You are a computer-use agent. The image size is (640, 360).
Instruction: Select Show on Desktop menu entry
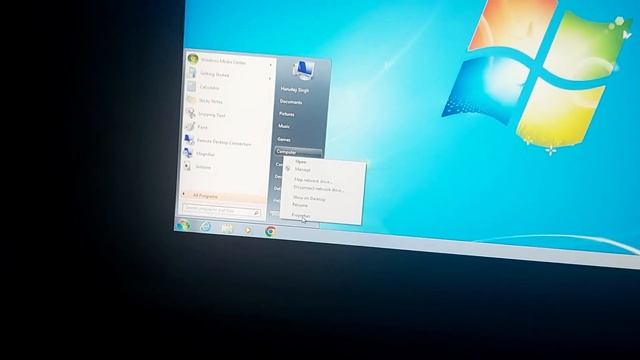tap(309, 198)
